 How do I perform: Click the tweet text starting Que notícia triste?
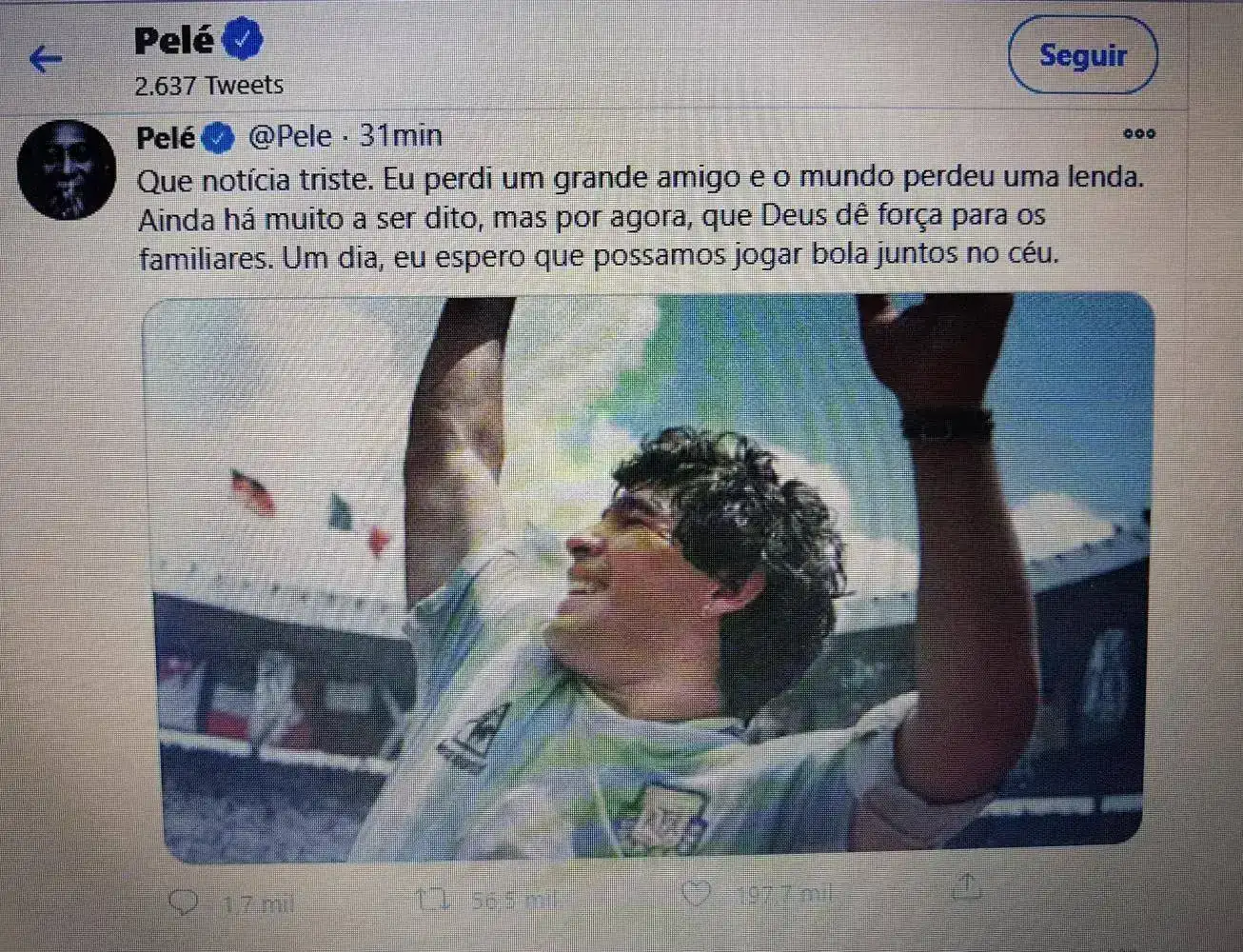point(641,218)
